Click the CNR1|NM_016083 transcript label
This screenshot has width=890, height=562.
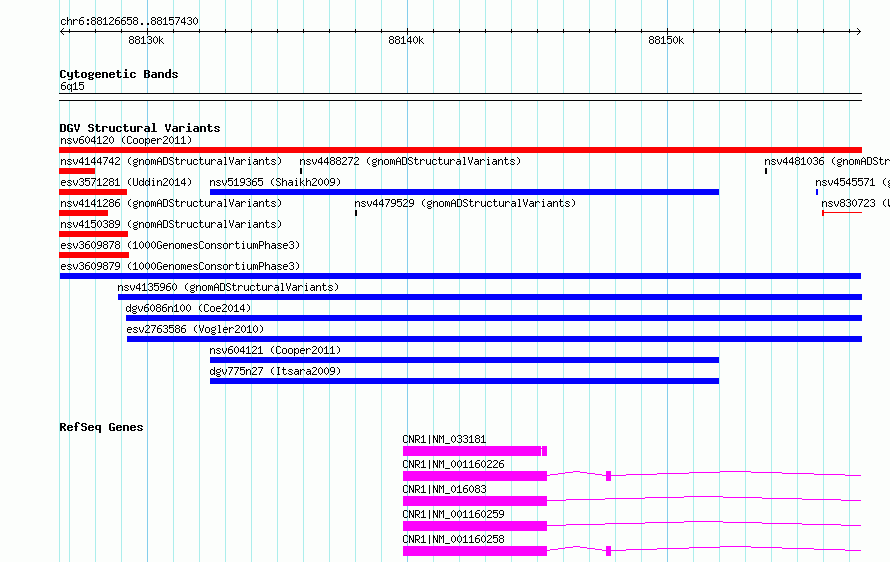tap(444, 489)
